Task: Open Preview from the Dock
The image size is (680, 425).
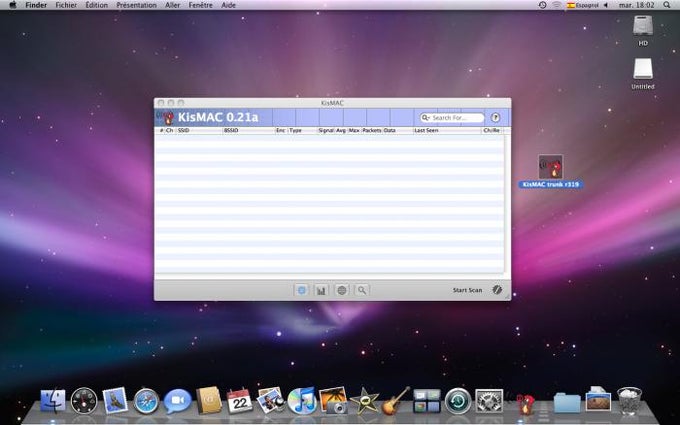Action: (271, 400)
